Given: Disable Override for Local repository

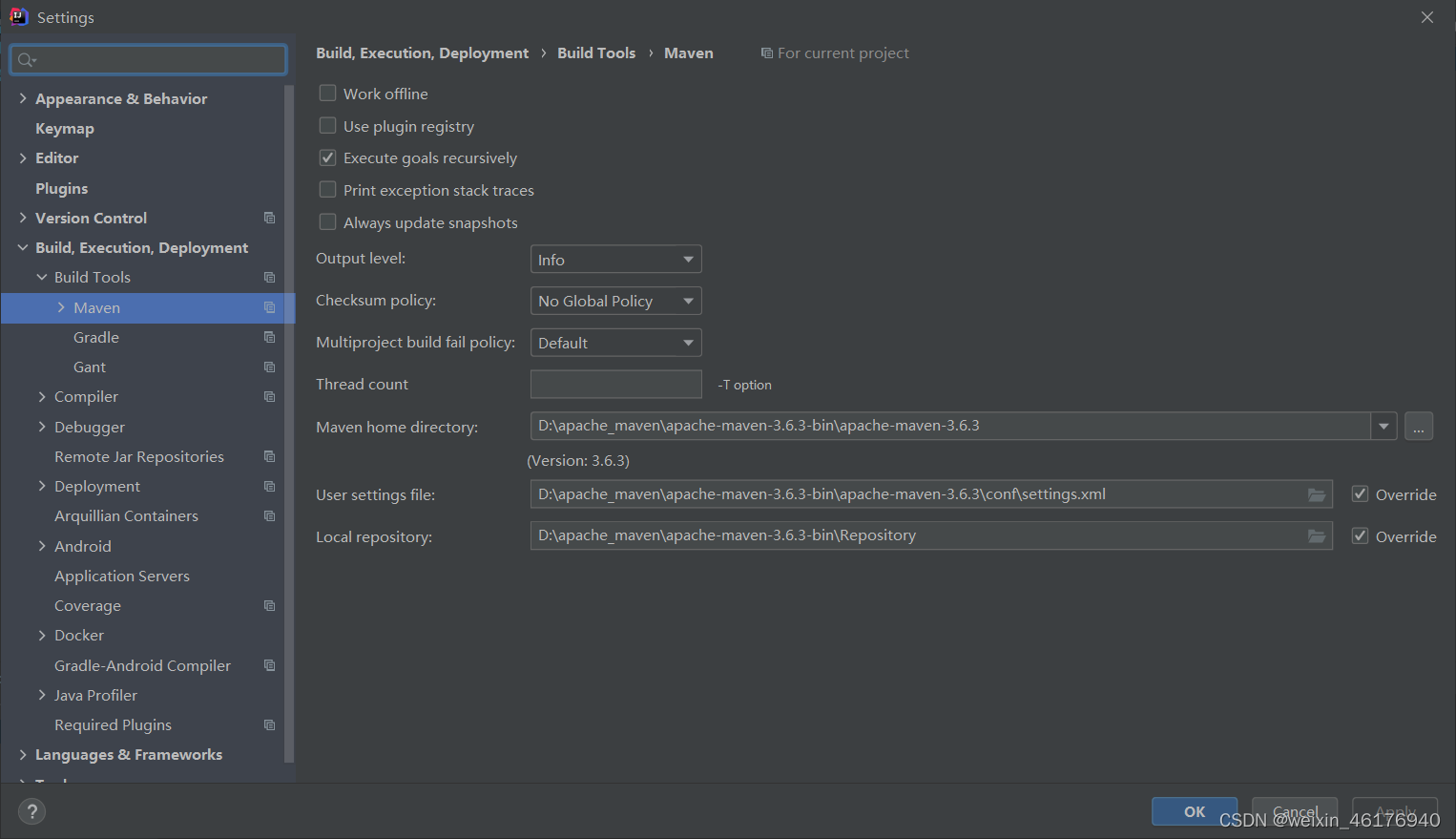Looking at the screenshot, I should [x=1359, y=535].
